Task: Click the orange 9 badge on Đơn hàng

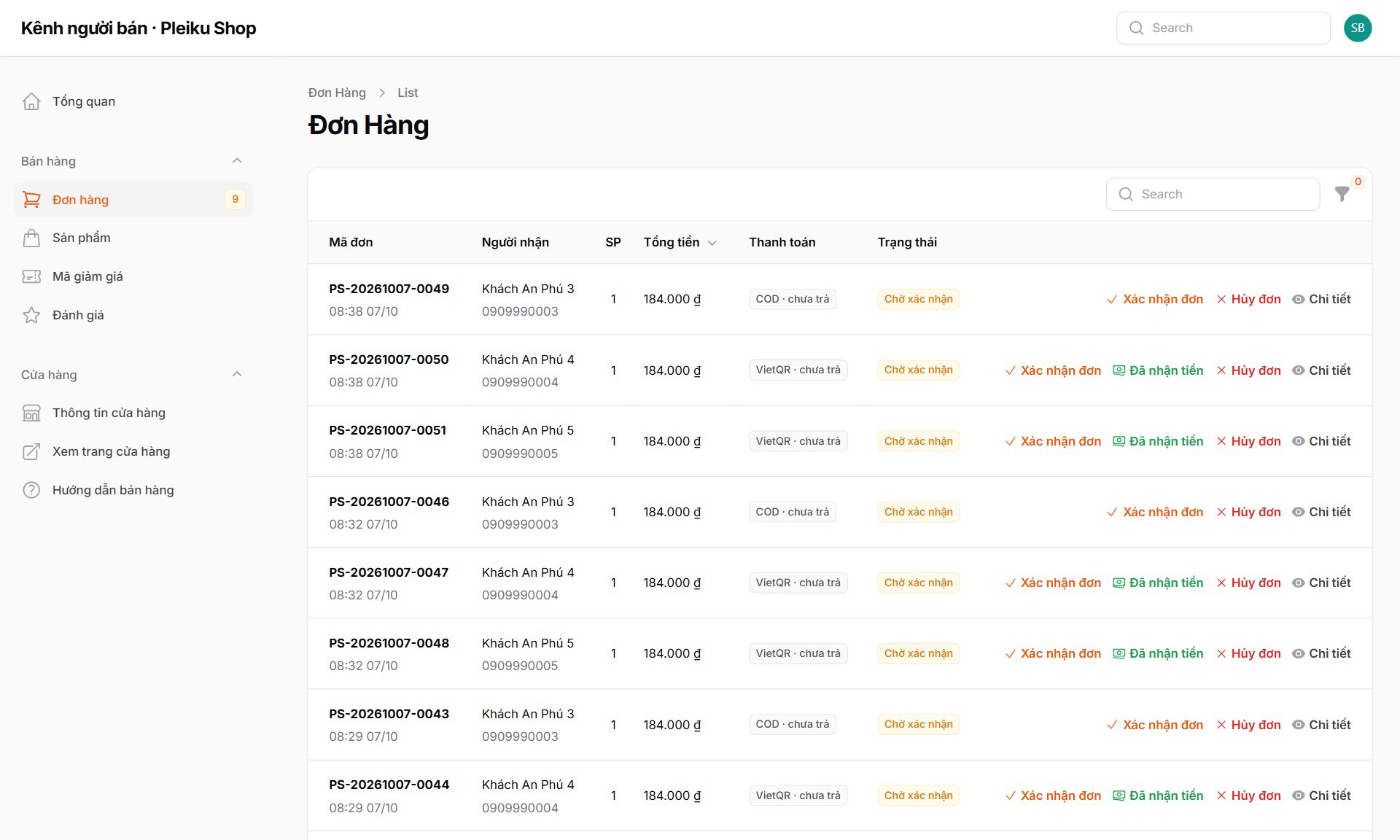Action: (x=235, y=199)
